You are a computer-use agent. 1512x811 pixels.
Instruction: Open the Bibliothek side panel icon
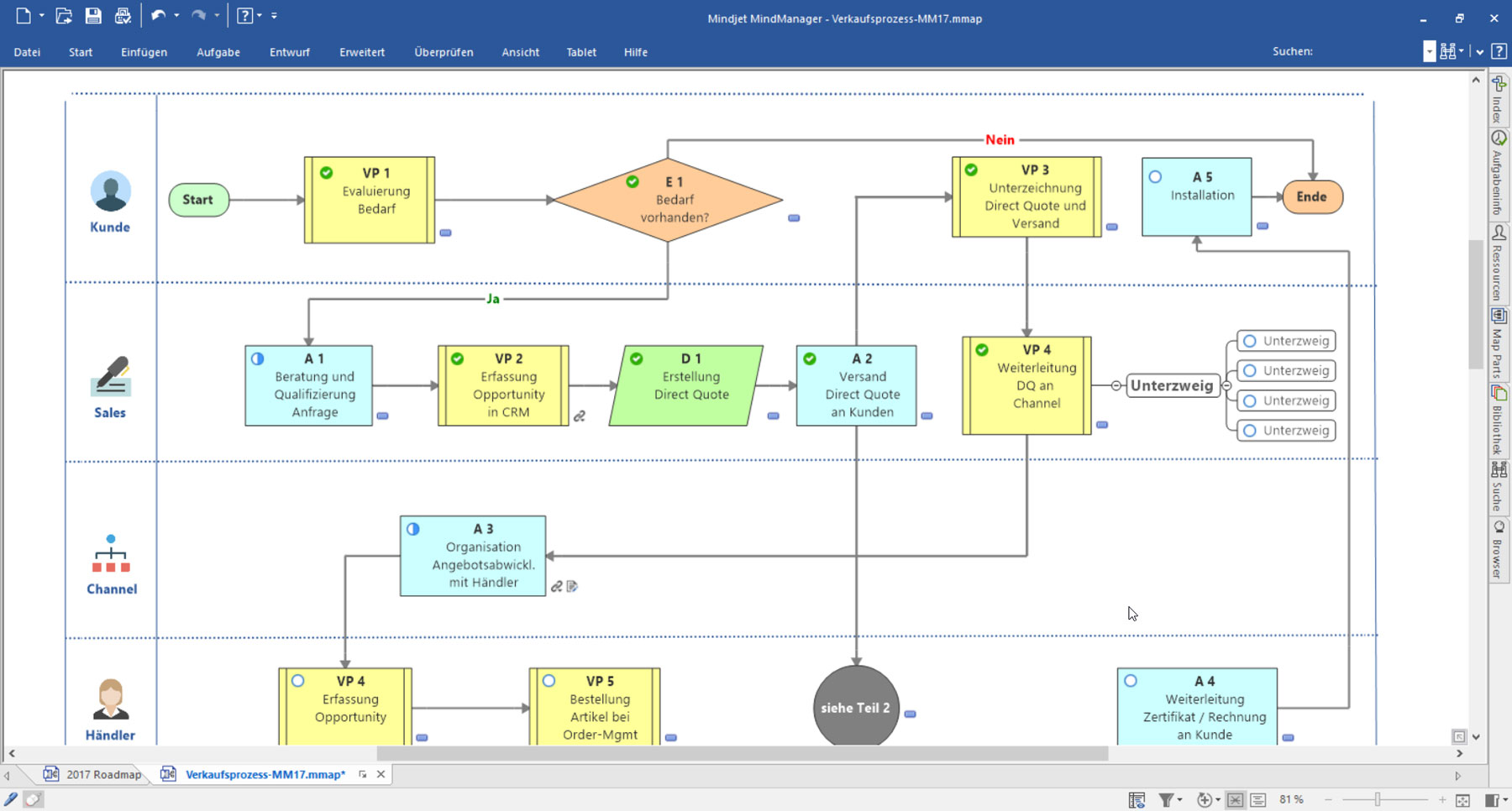(1499, 393)
